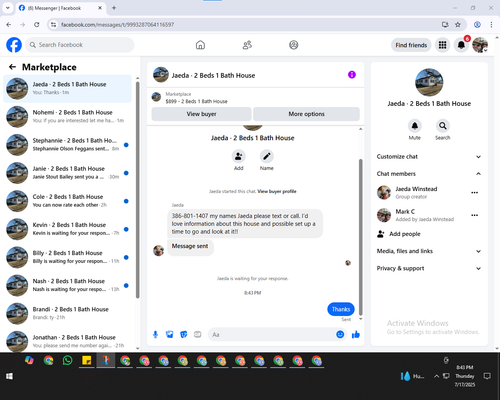Open the Stephannie conversation

(67, 144)
